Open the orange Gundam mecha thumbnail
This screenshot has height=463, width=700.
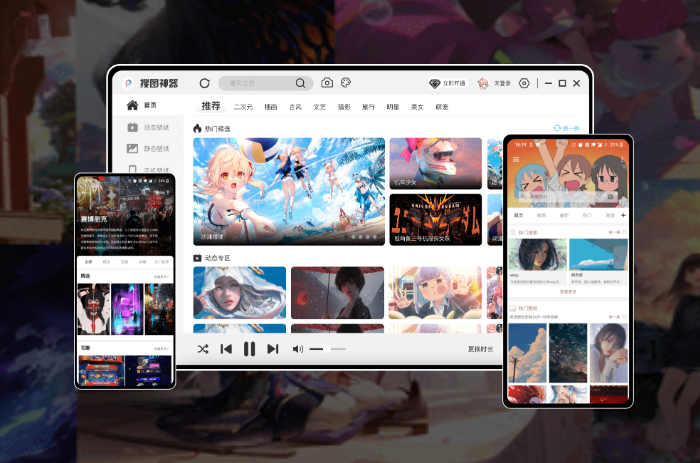(x=436, y=220)
